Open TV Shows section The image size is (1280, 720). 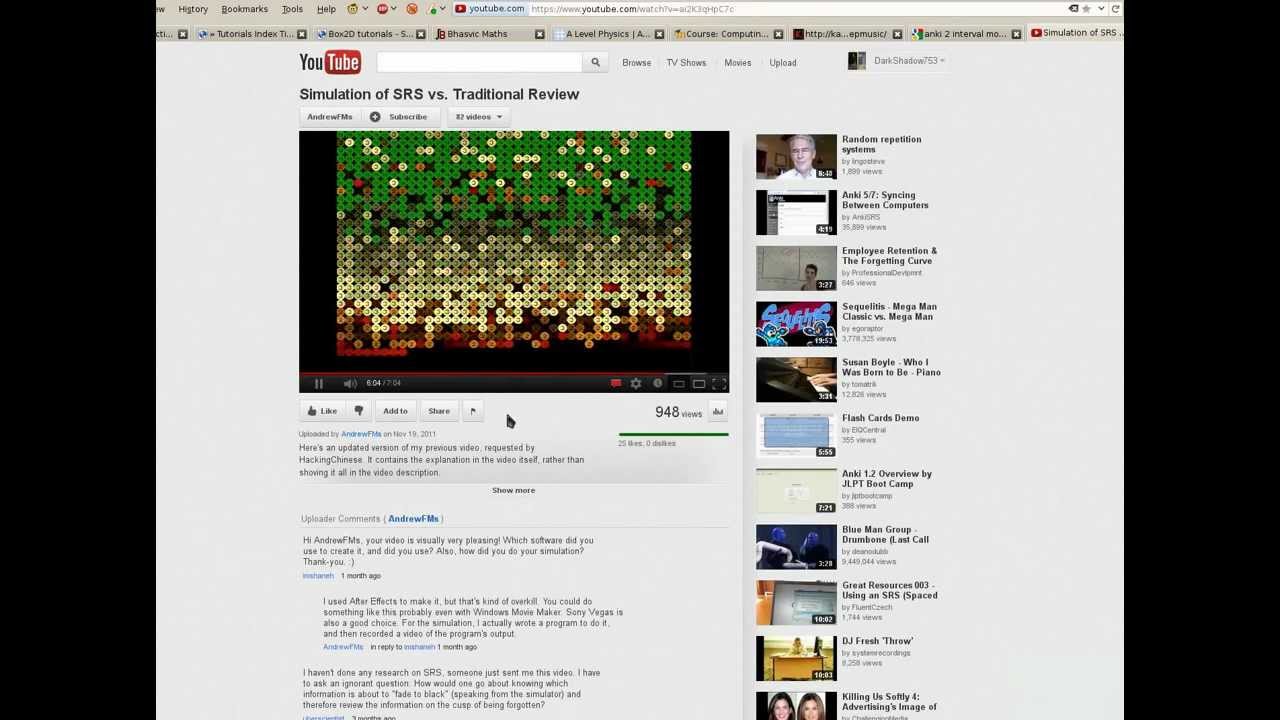click(x=686, y=62)
